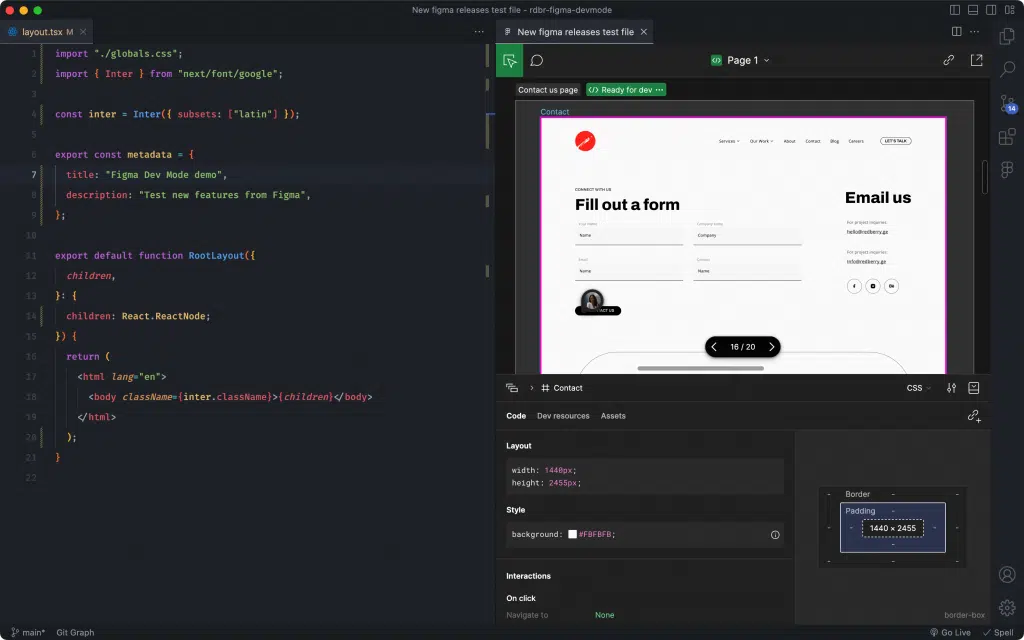
Task: Advance to the next frame in the 16/20 pager
Action: point(771,347)
